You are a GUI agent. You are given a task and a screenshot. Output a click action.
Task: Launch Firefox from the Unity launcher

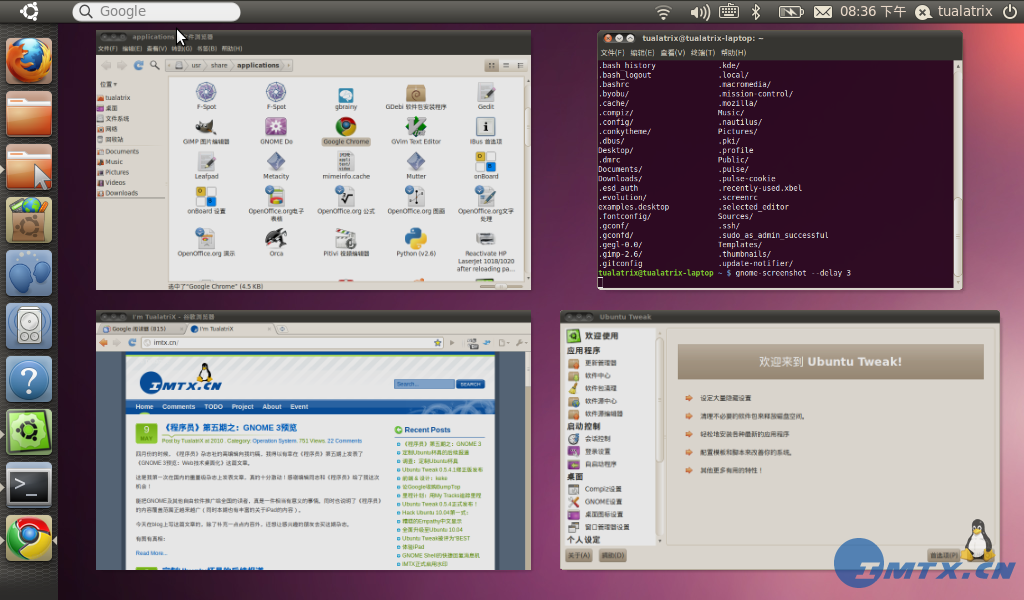tap(29, 61)
